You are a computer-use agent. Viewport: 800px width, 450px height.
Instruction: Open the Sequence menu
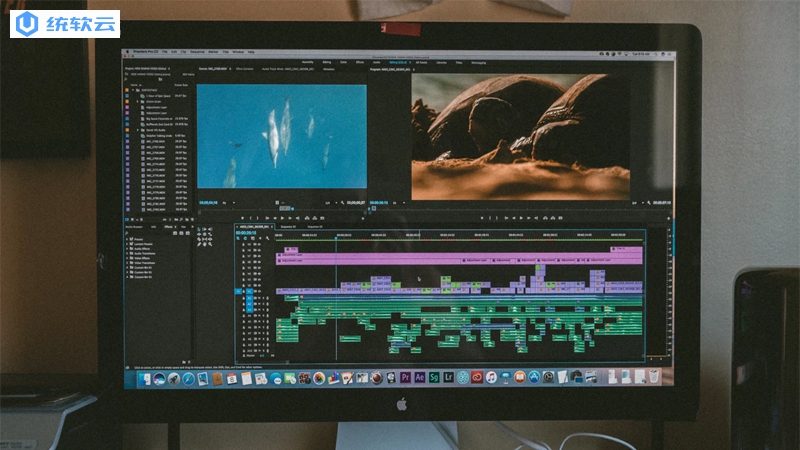coord(197,52)
